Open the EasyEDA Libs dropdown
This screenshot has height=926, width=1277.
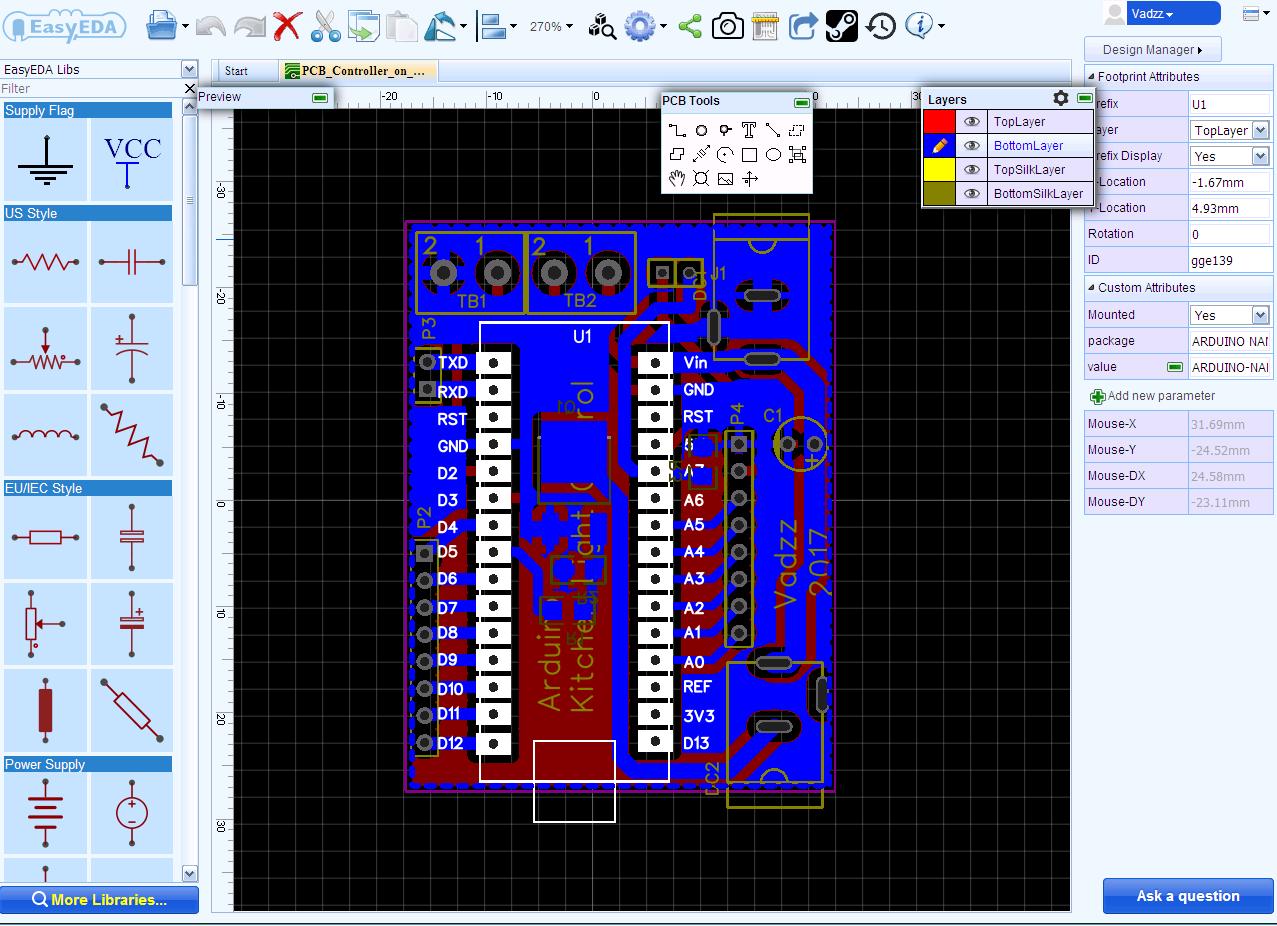pos(189,69)
